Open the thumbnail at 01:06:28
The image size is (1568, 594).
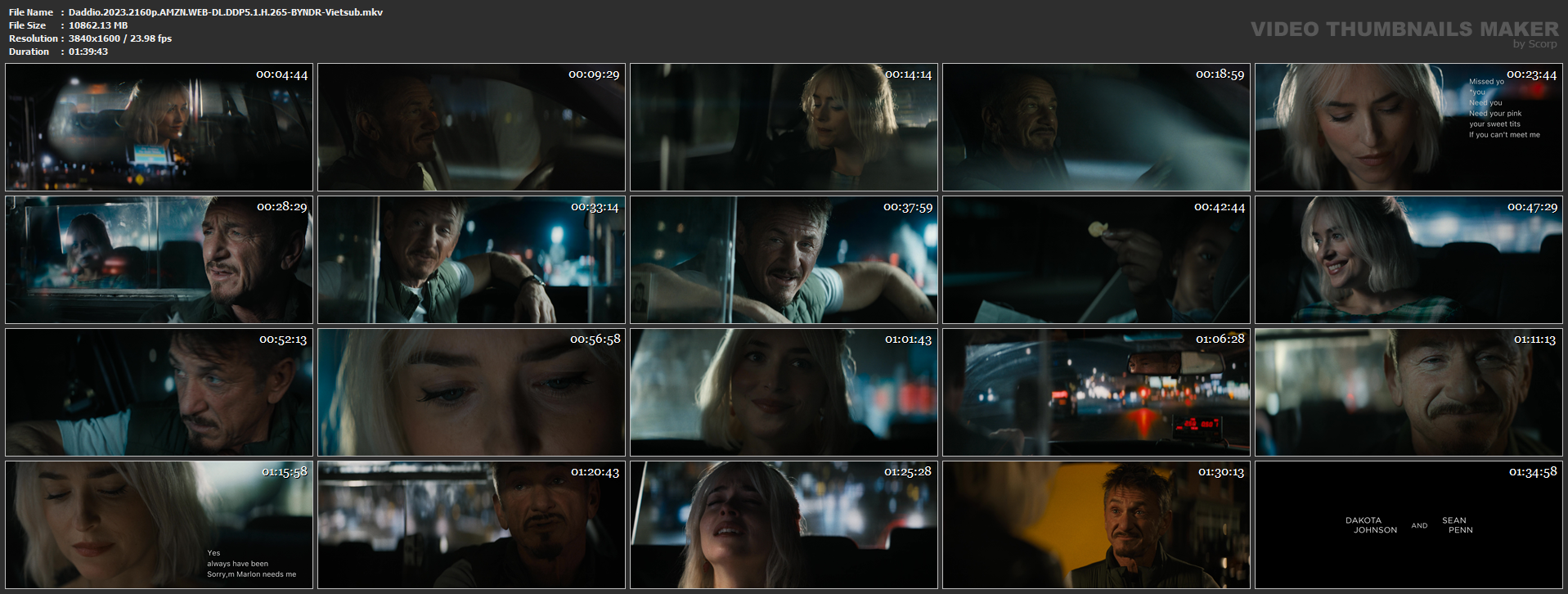1096,392
